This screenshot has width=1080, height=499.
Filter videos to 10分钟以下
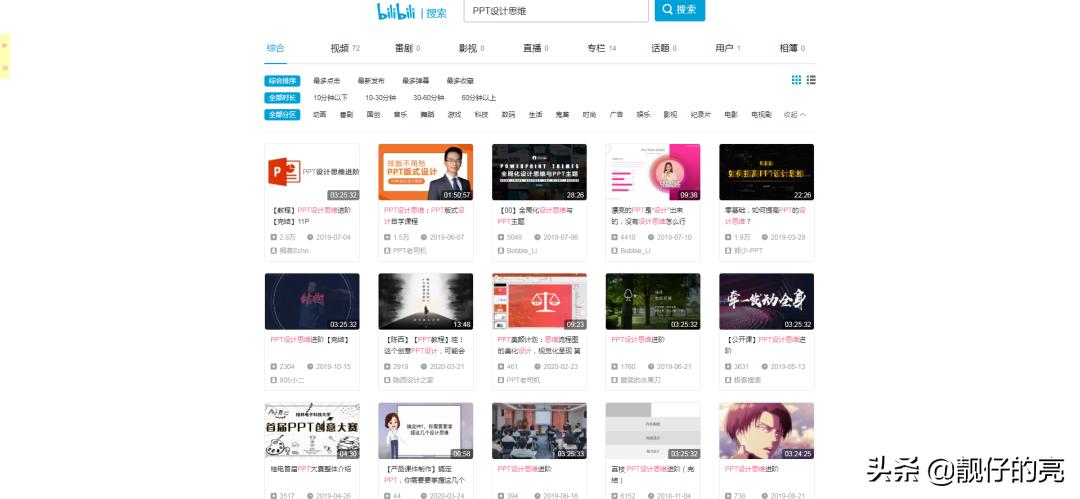tap(331, 98)
